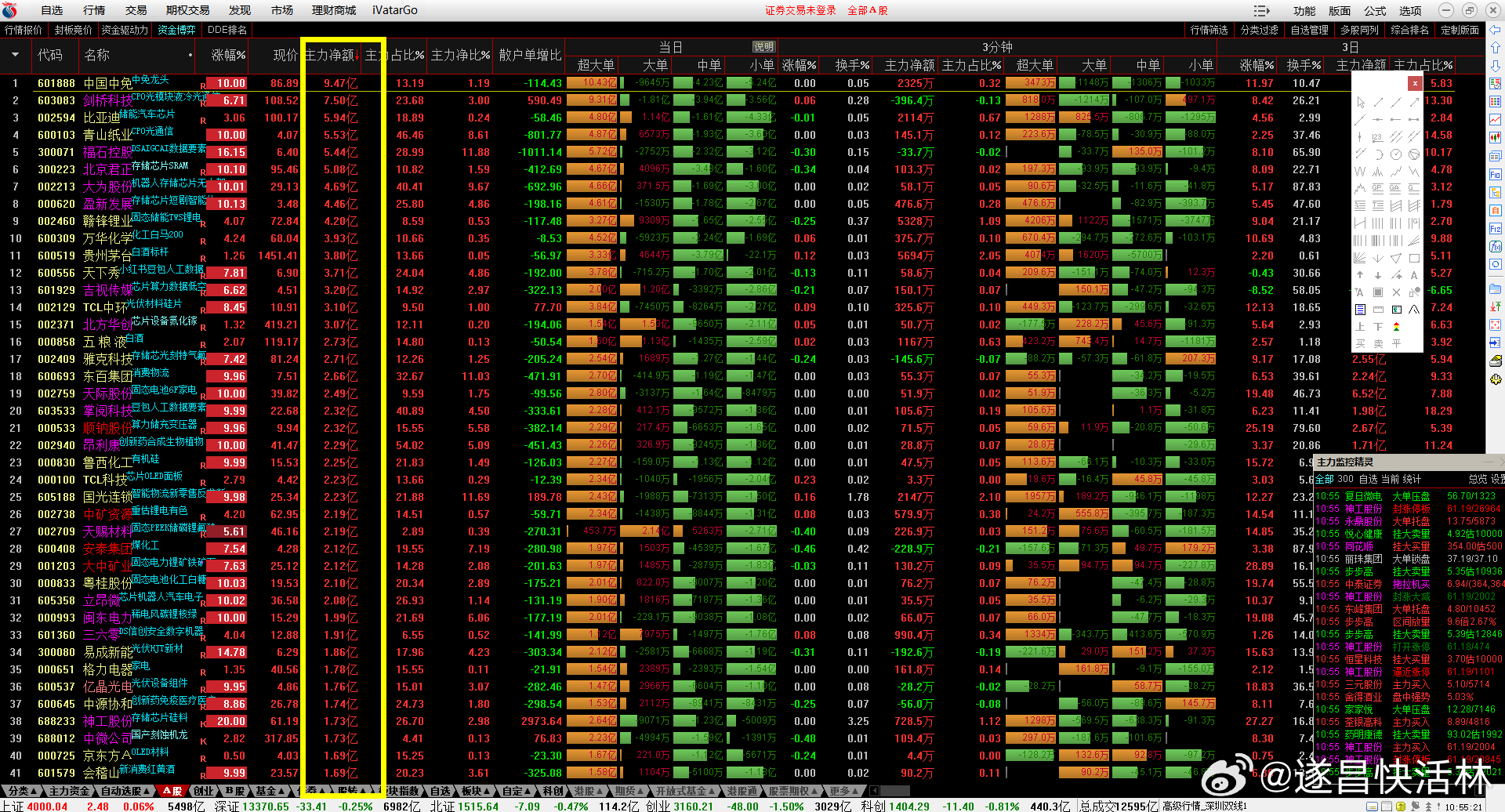
Task: Open the list menu icon in title bar
Action: [1261, 10]
